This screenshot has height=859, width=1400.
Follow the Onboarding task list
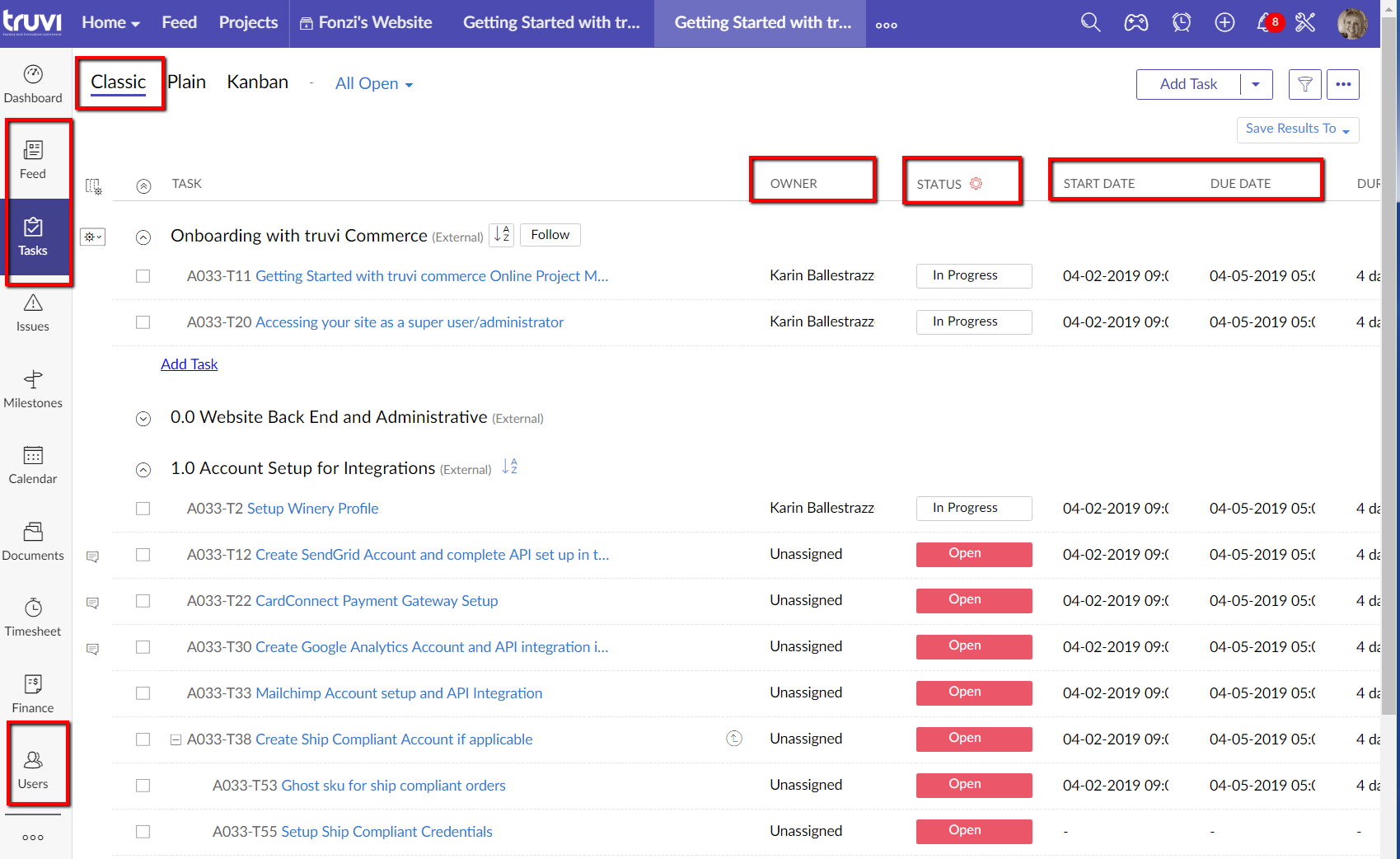550,235
